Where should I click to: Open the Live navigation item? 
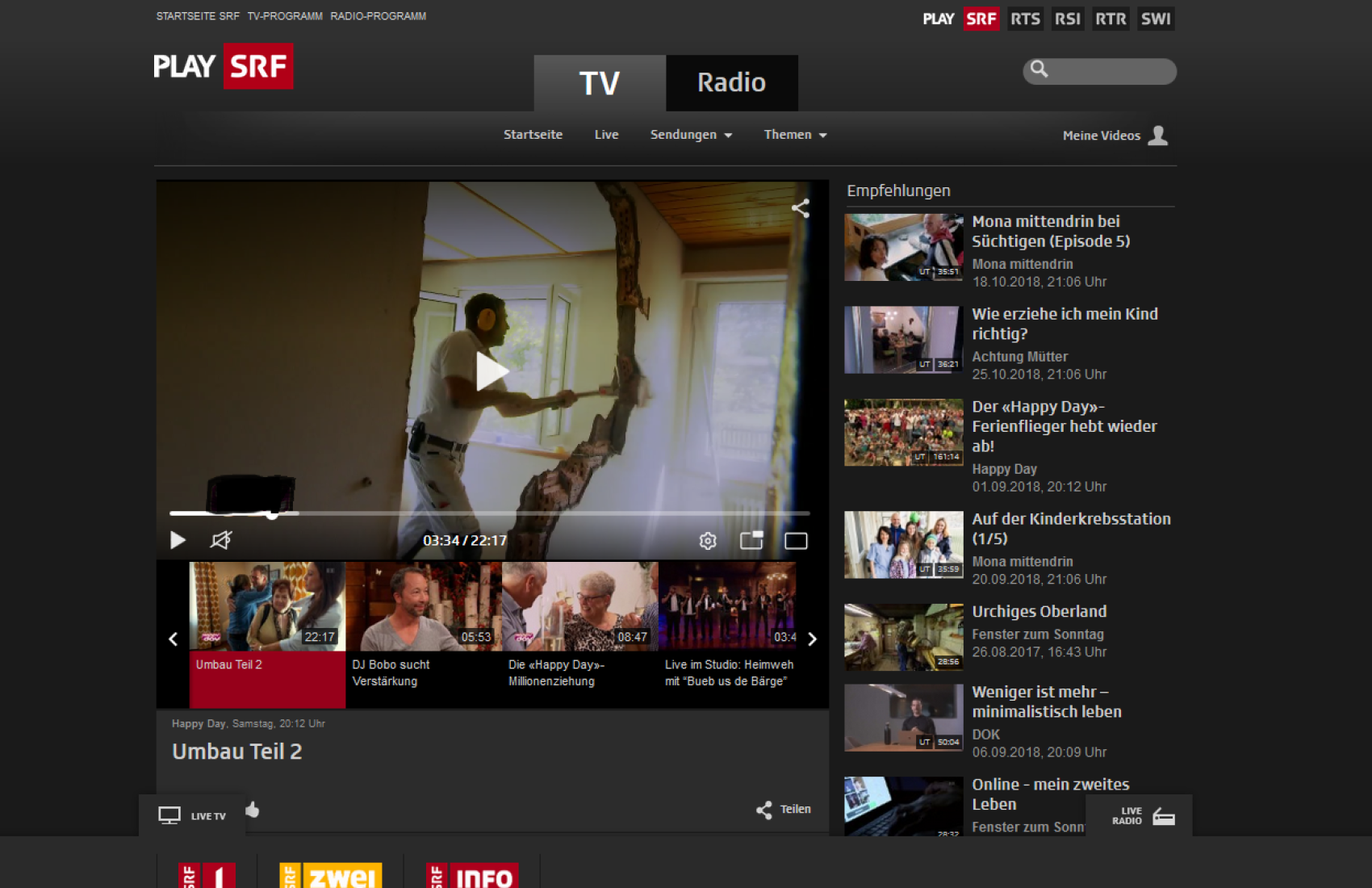pos(606,135)
